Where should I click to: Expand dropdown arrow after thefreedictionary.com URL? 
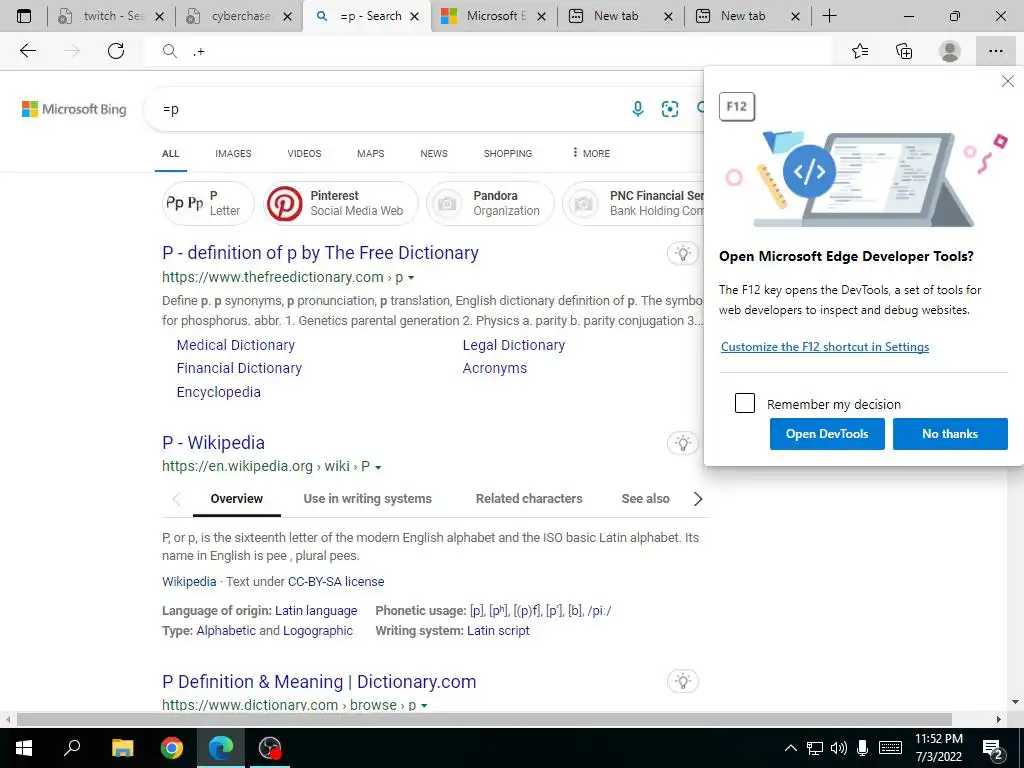point(411,278)
